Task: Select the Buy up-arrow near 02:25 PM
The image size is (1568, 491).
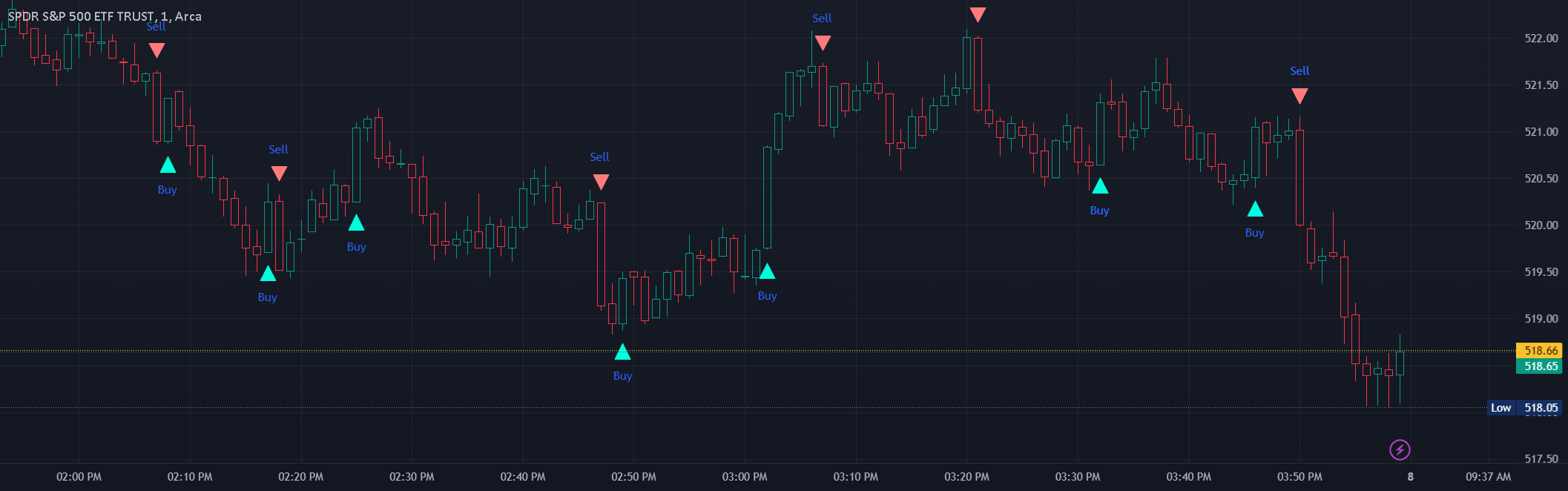Action: pyautogui.click(x=356, y=223)
